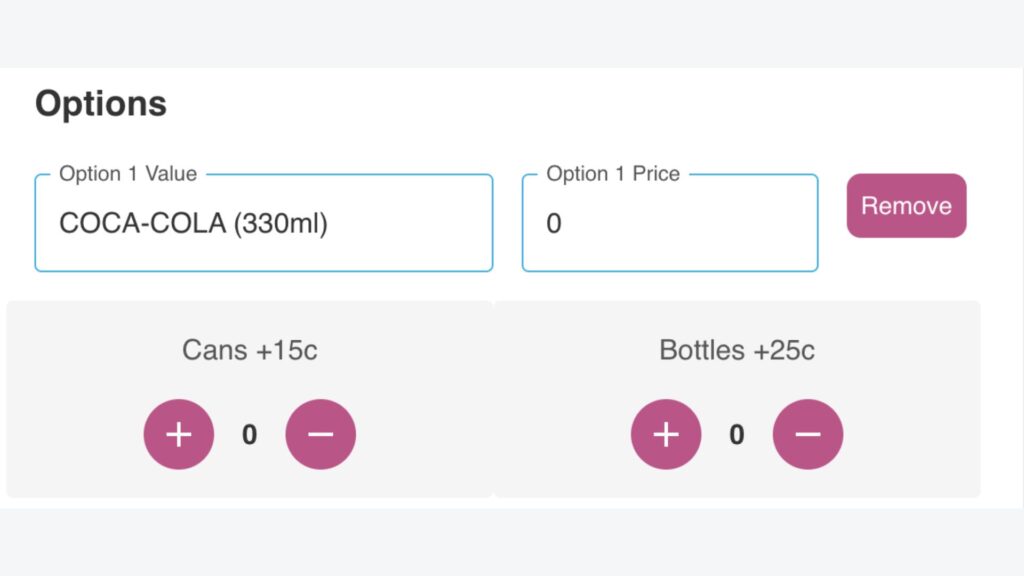Decrease the Cans quantity with minus
The image size is (1024, 576).
[x=321, y=434]
